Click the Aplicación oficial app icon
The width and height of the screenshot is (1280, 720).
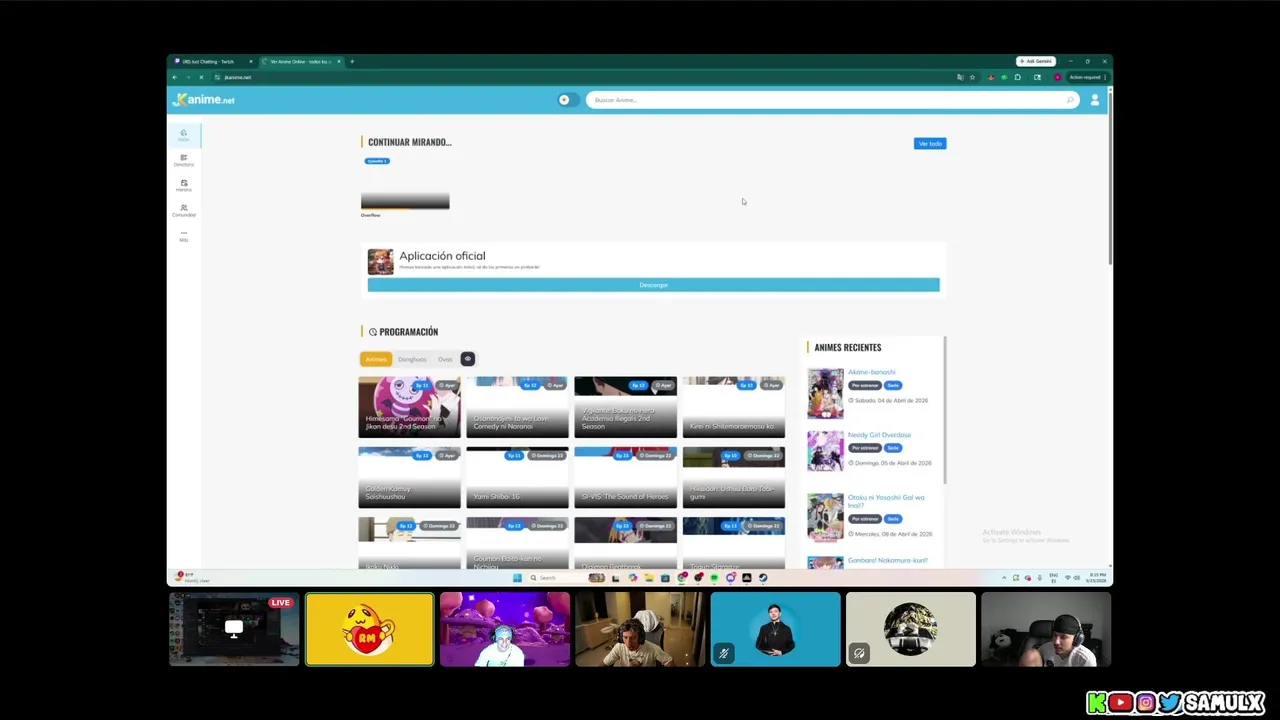(380, 261)
